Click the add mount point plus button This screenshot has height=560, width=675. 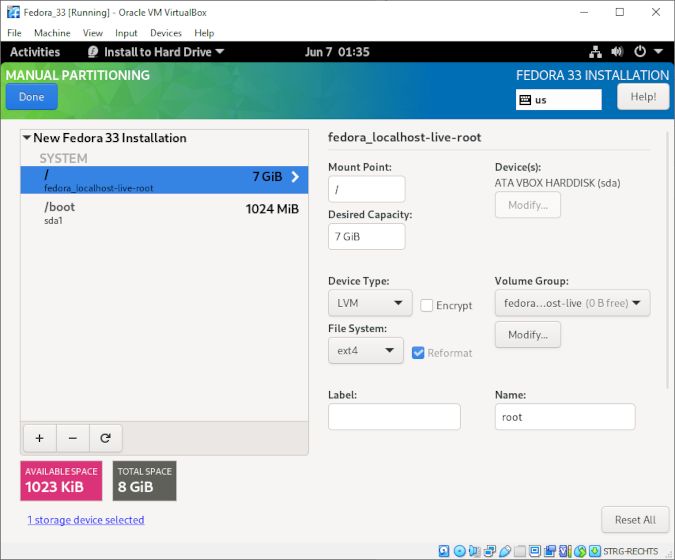(x=39, y=438)
